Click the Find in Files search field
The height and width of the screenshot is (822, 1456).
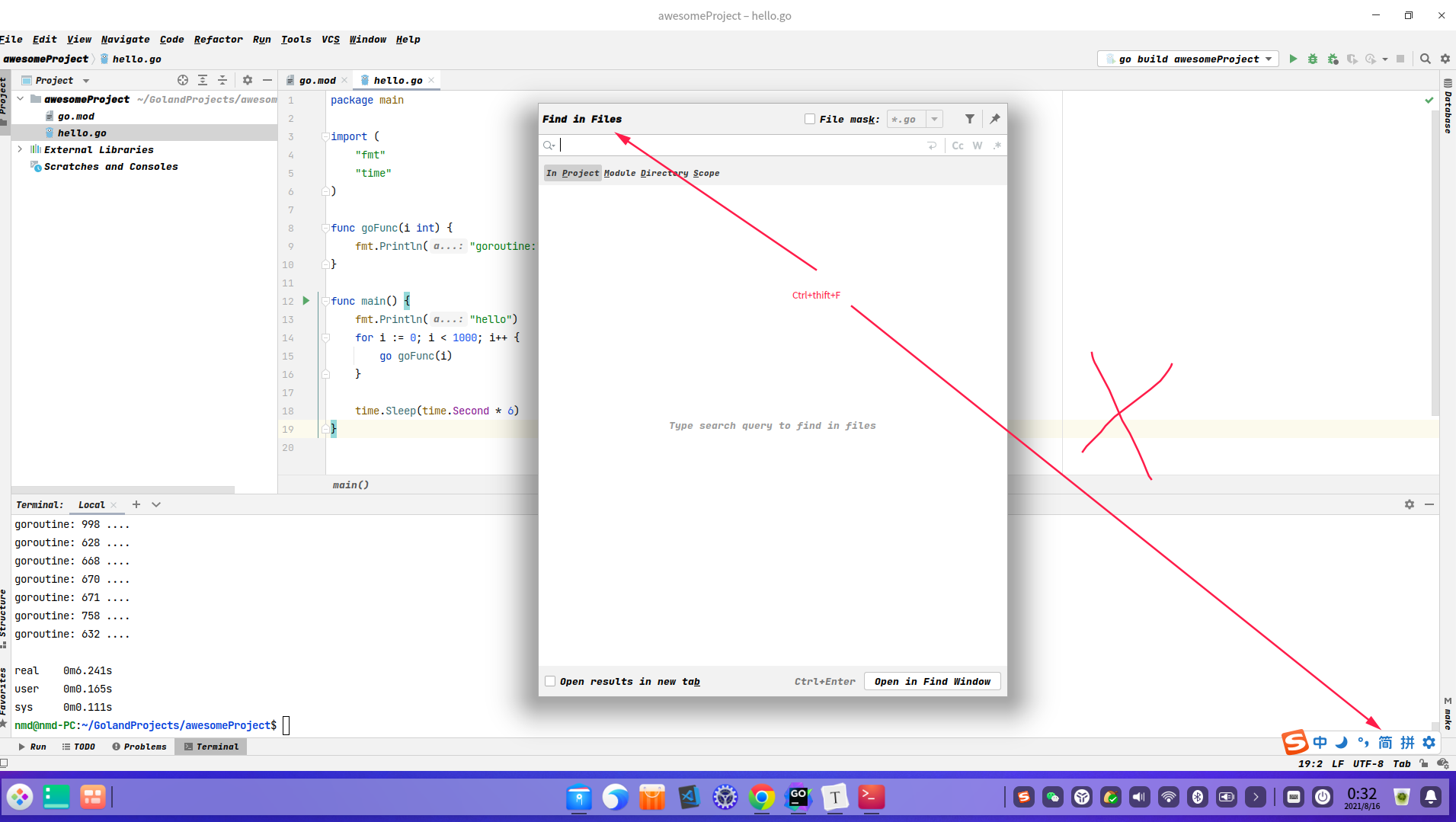(741, 146)
